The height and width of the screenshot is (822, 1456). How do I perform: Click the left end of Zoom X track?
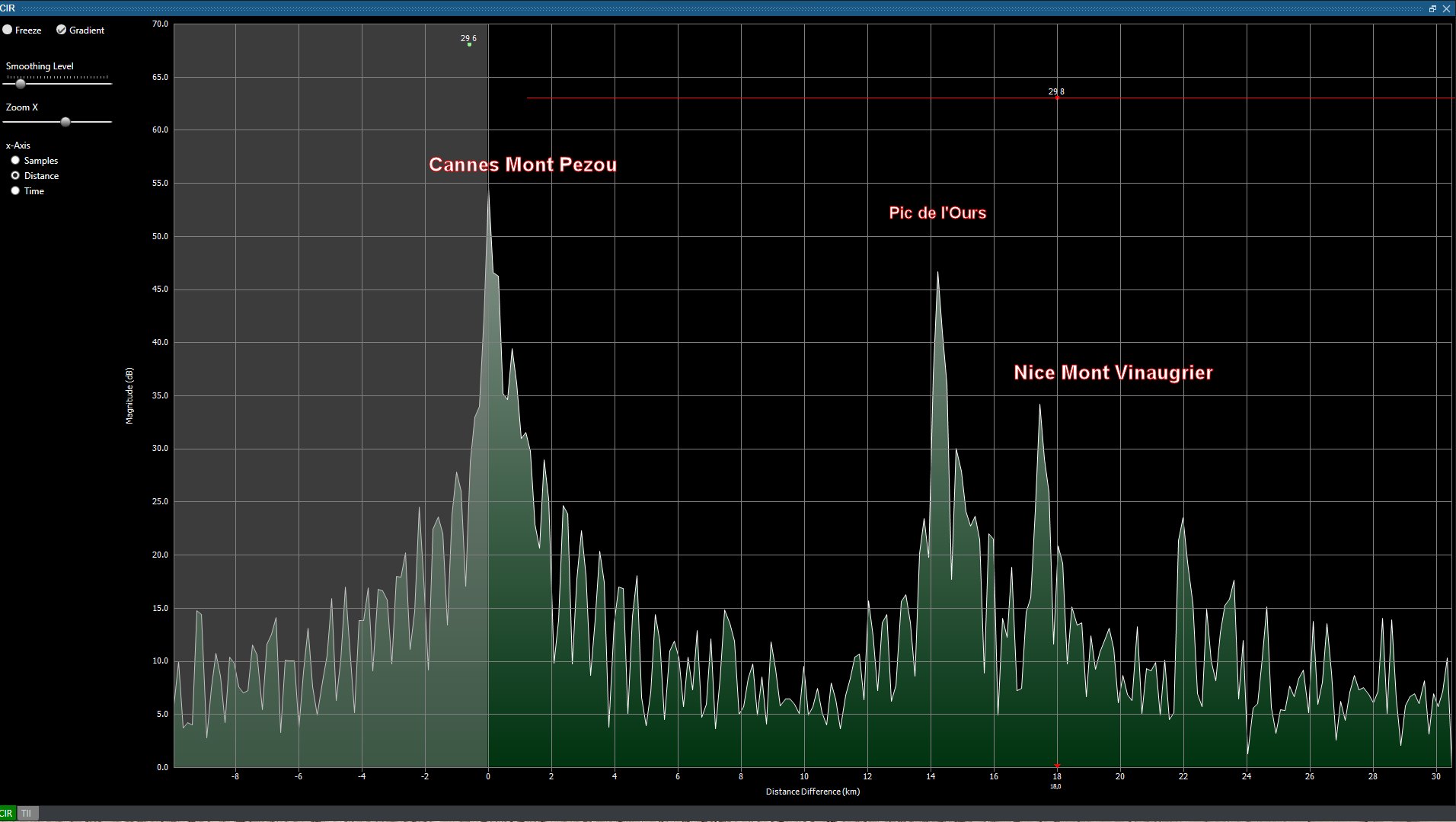point(6,121)
